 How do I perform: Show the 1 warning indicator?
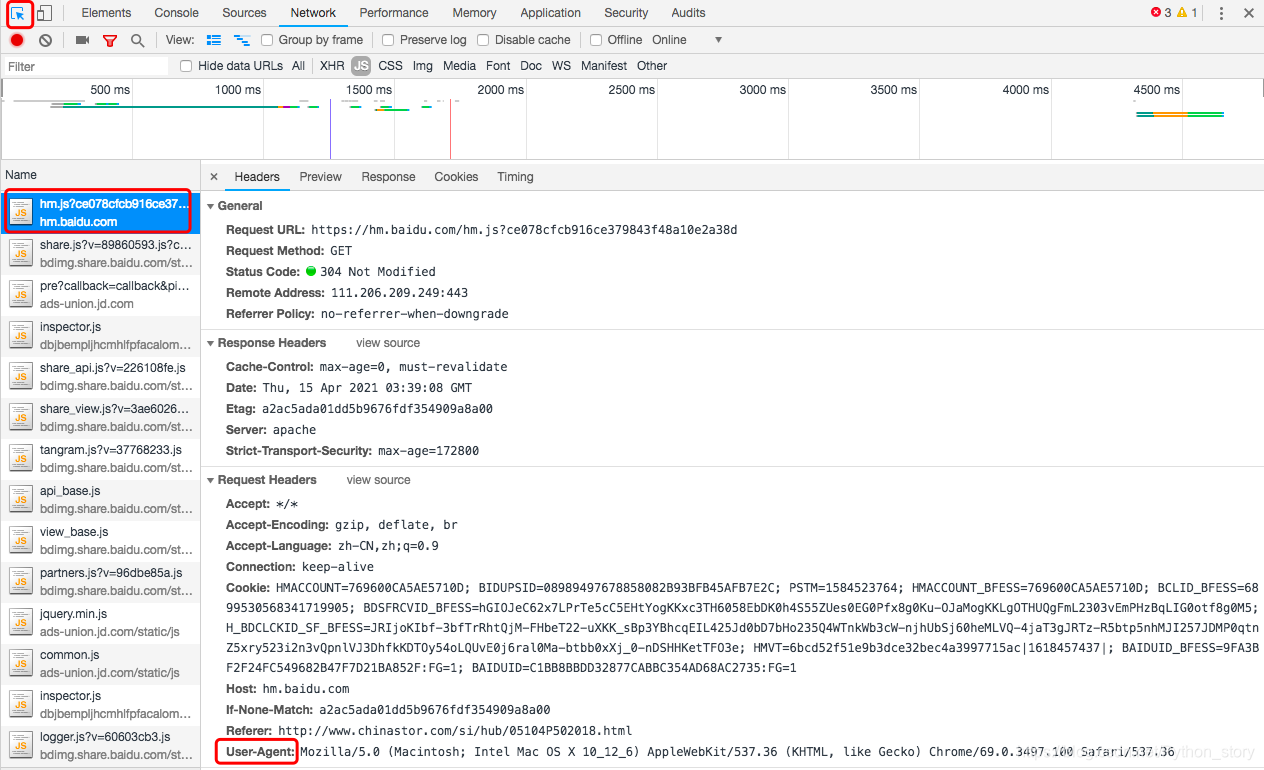[x=1187, y=13]
